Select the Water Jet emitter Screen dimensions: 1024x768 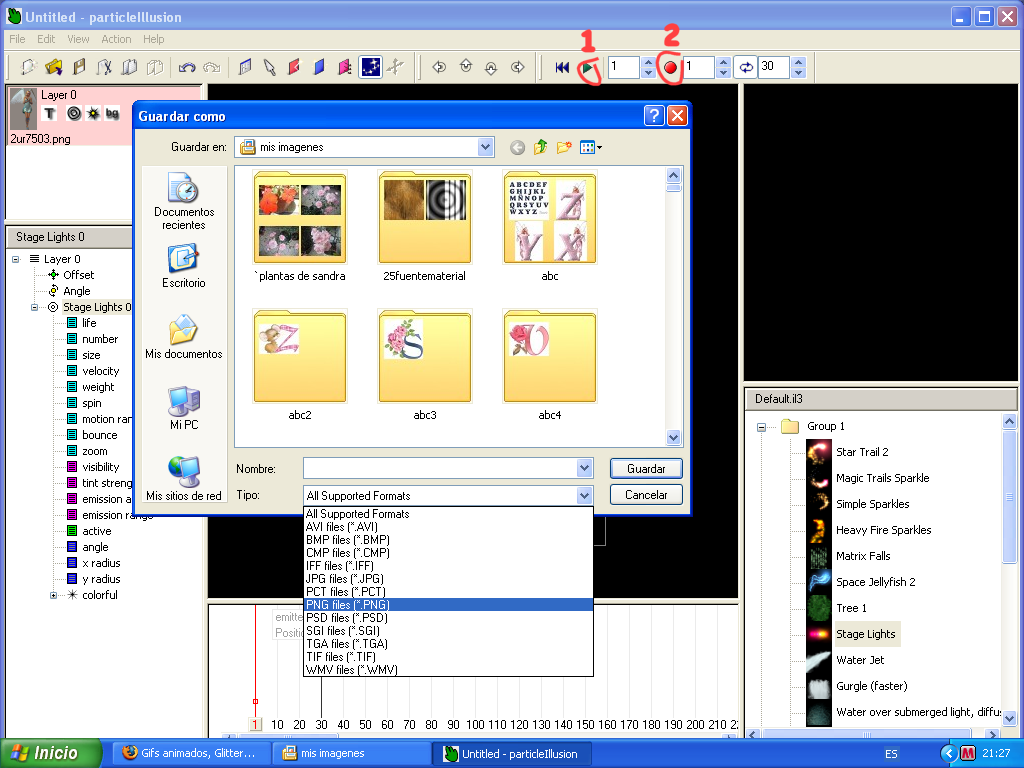point(859,660)
